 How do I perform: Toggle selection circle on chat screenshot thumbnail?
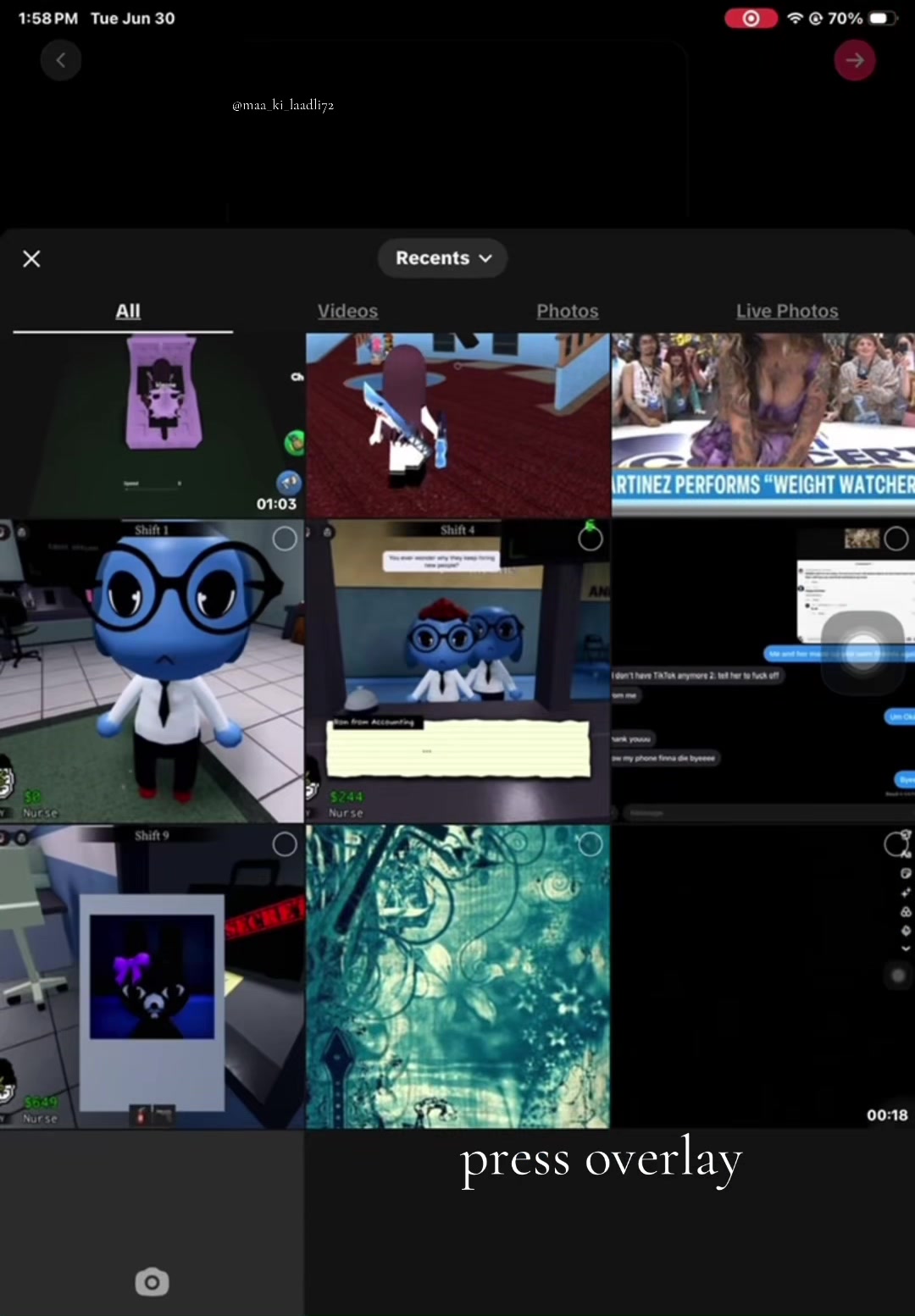(x=896, y=539)
